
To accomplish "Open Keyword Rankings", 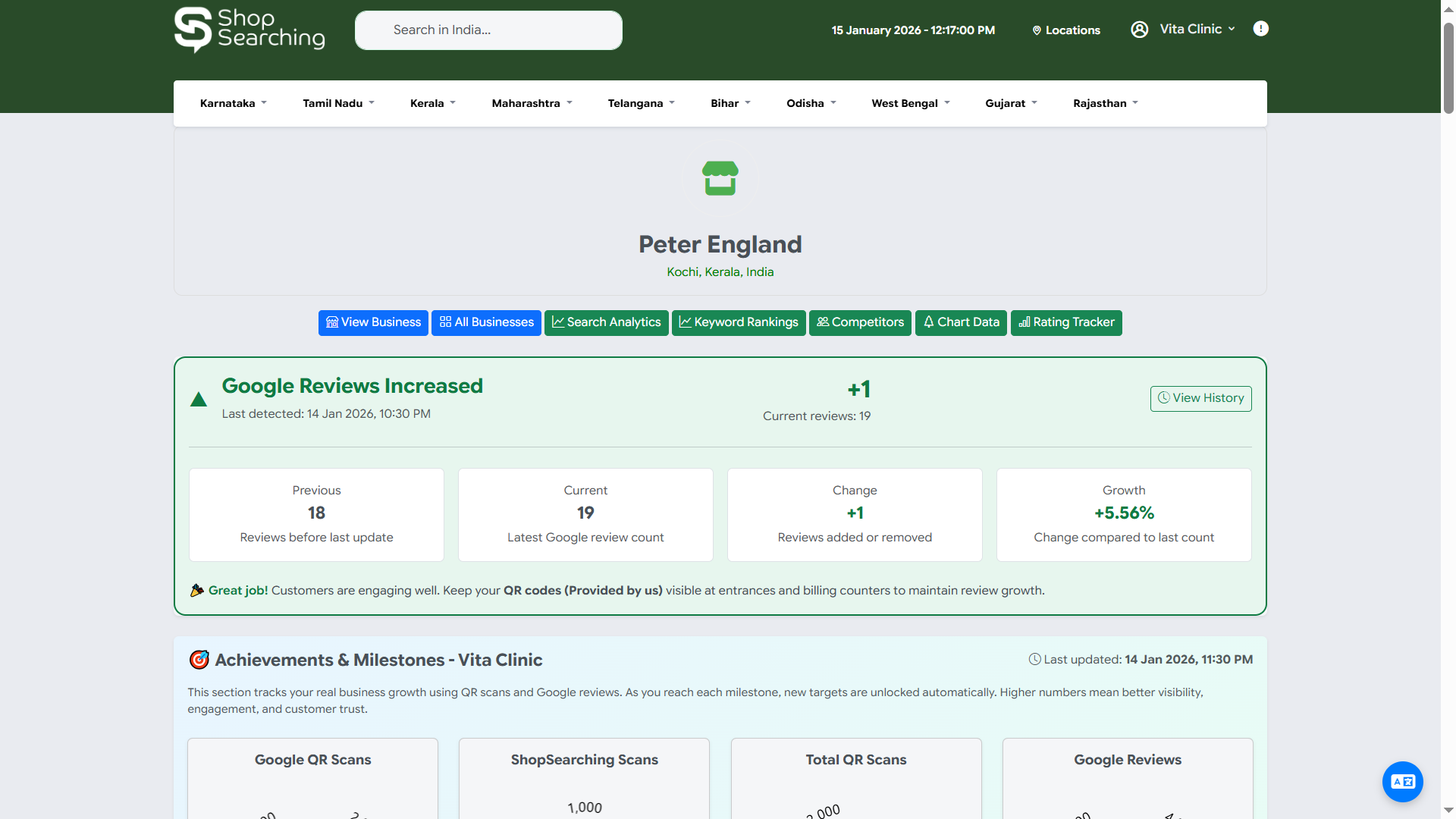I will point(738,322).
